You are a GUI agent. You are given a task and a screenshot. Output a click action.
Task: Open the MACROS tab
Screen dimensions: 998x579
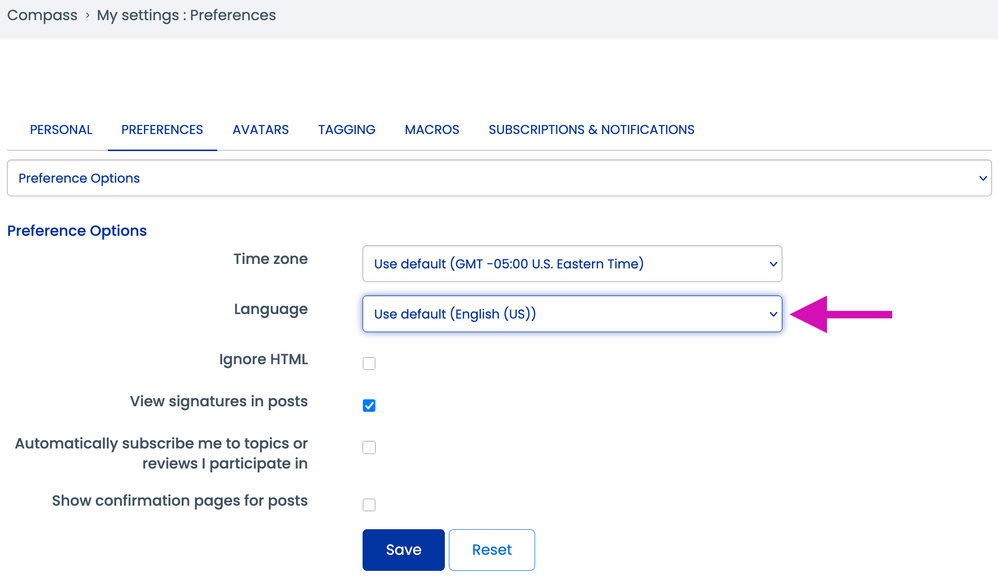click(x=432, y=129)
